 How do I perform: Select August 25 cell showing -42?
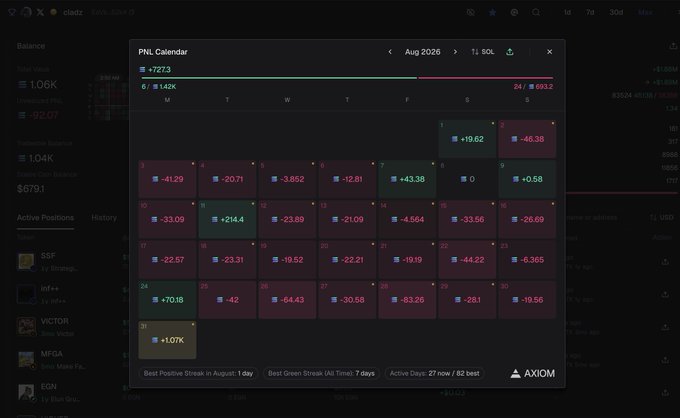tap(227, 300)
